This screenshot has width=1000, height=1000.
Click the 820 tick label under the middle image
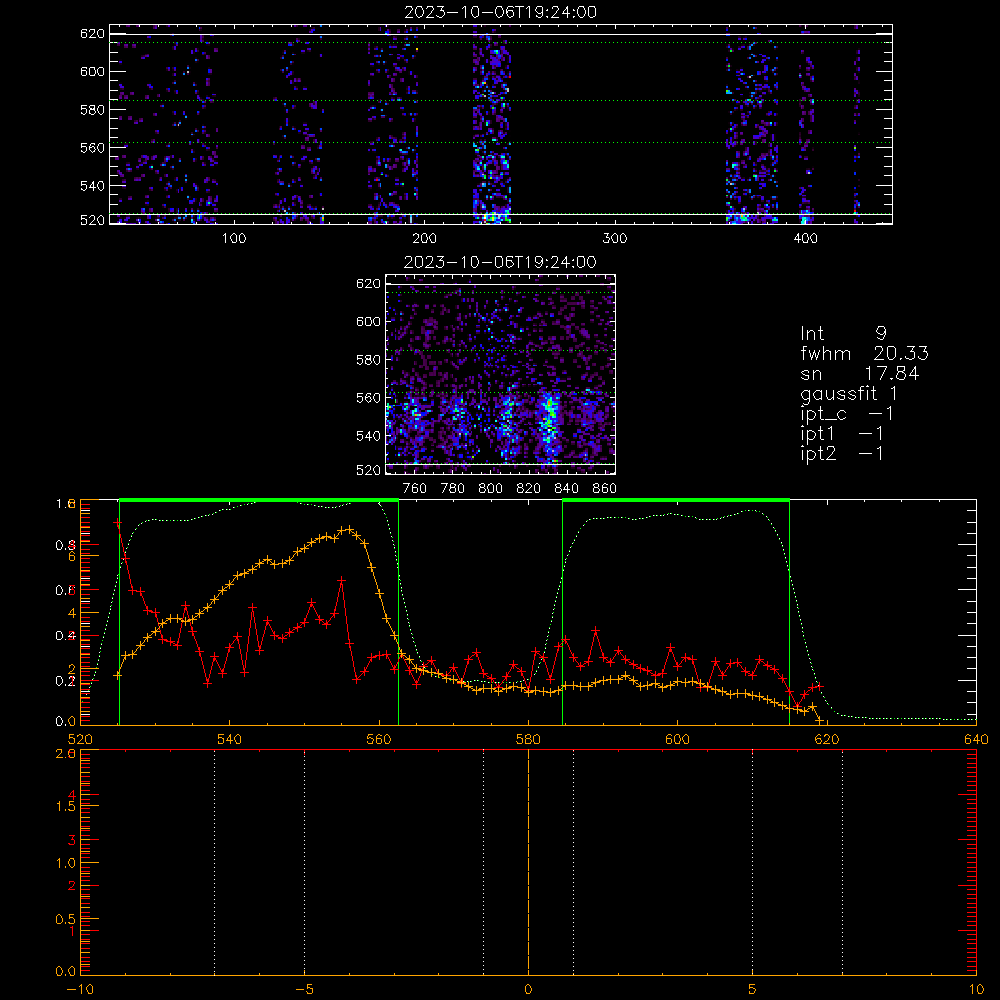(x=529, y=489)
